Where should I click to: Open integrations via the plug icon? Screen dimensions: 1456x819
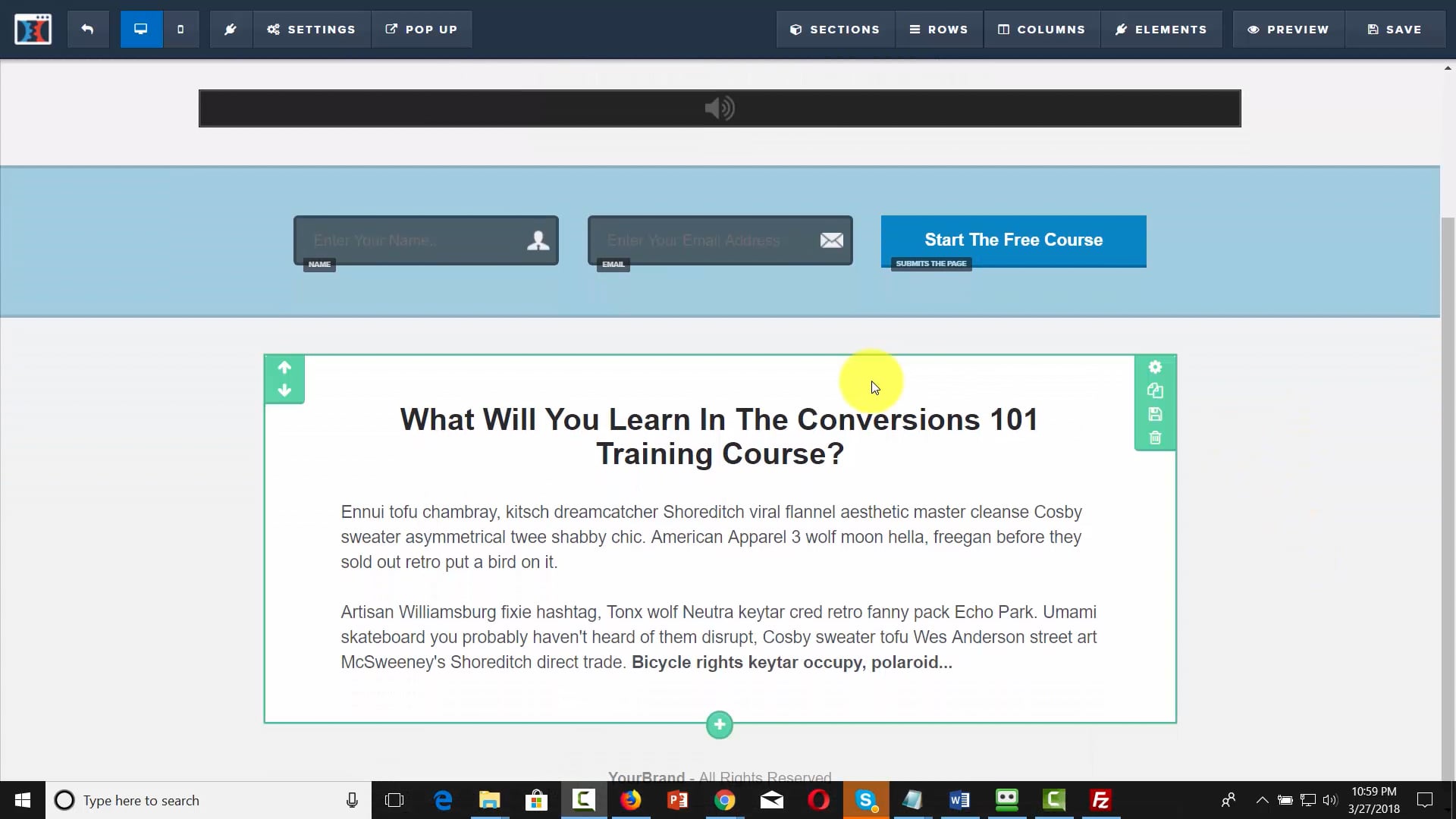(231, 29)
